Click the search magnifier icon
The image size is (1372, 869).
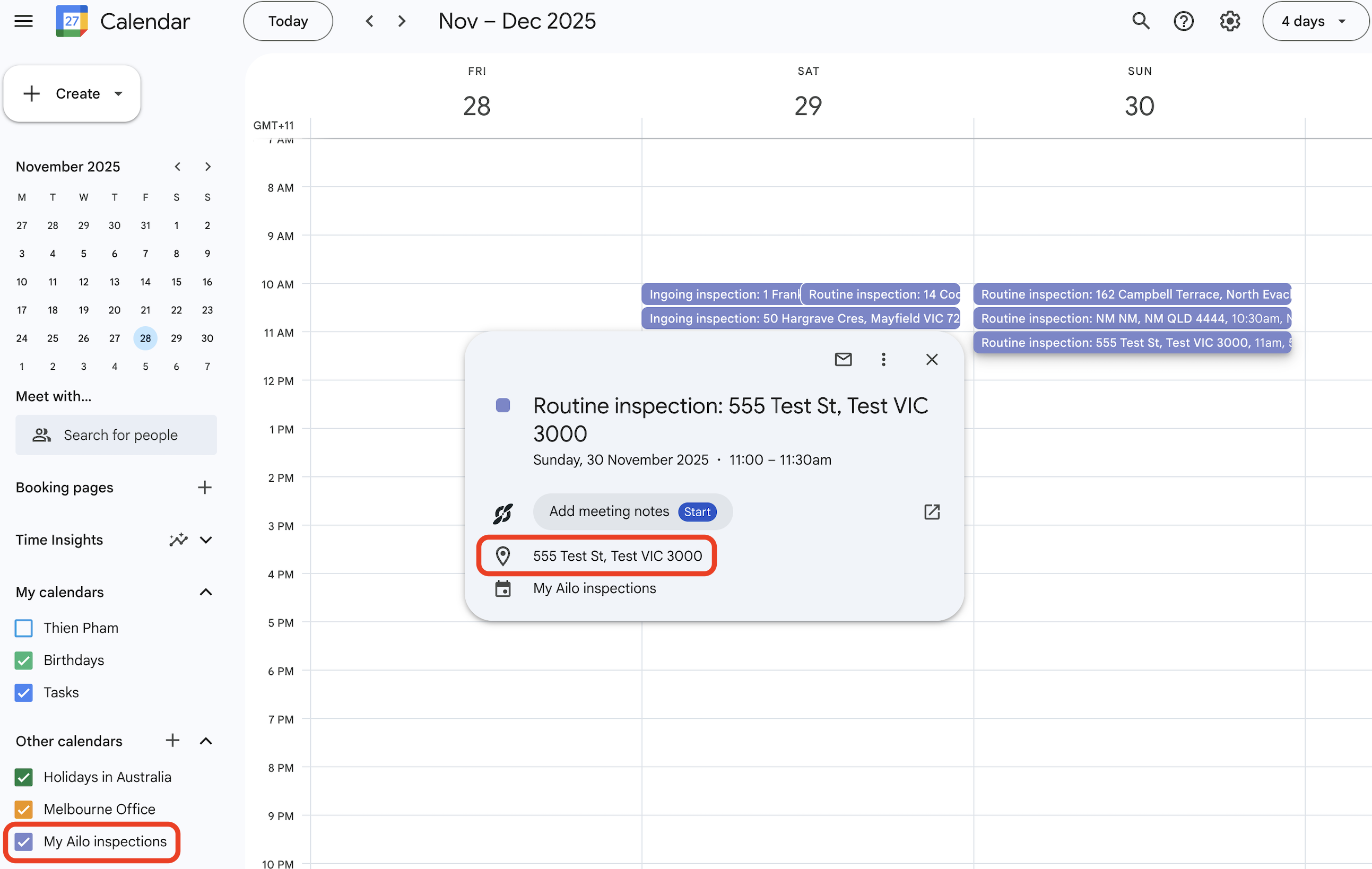pyautogui.click(x=1140, y=21)
